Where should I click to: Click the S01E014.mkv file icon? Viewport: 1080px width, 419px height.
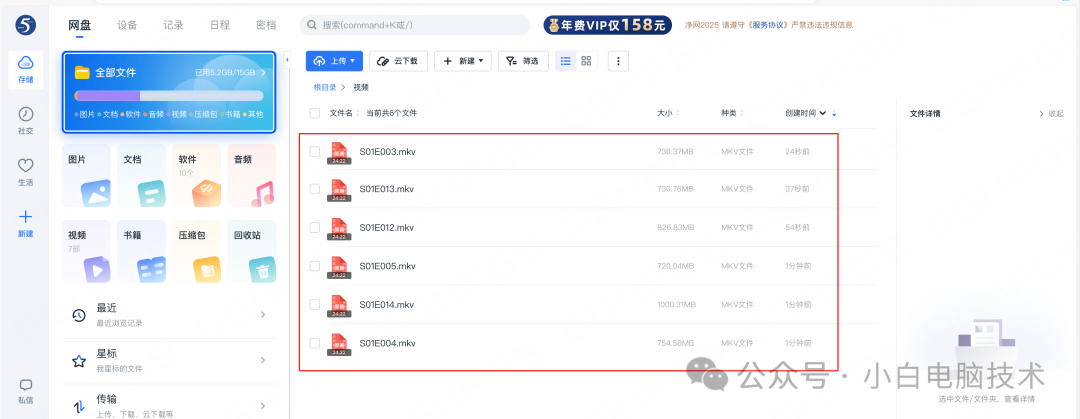coord(338,305)
